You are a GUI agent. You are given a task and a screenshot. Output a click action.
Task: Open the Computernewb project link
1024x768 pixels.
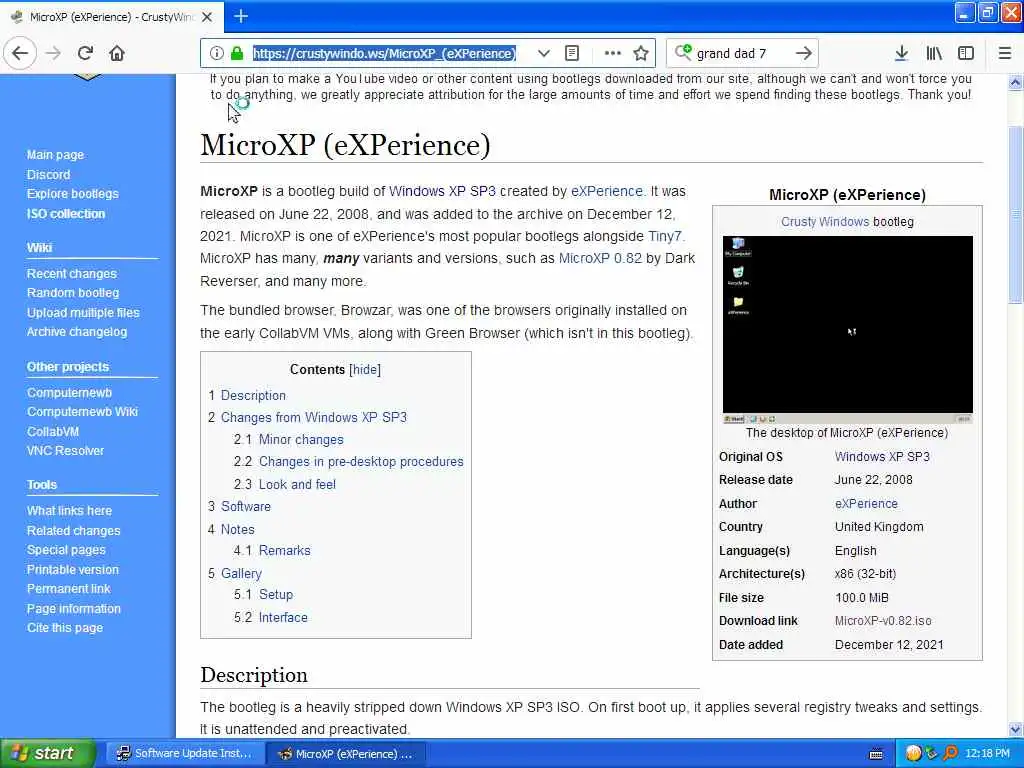tap(69, 392)
